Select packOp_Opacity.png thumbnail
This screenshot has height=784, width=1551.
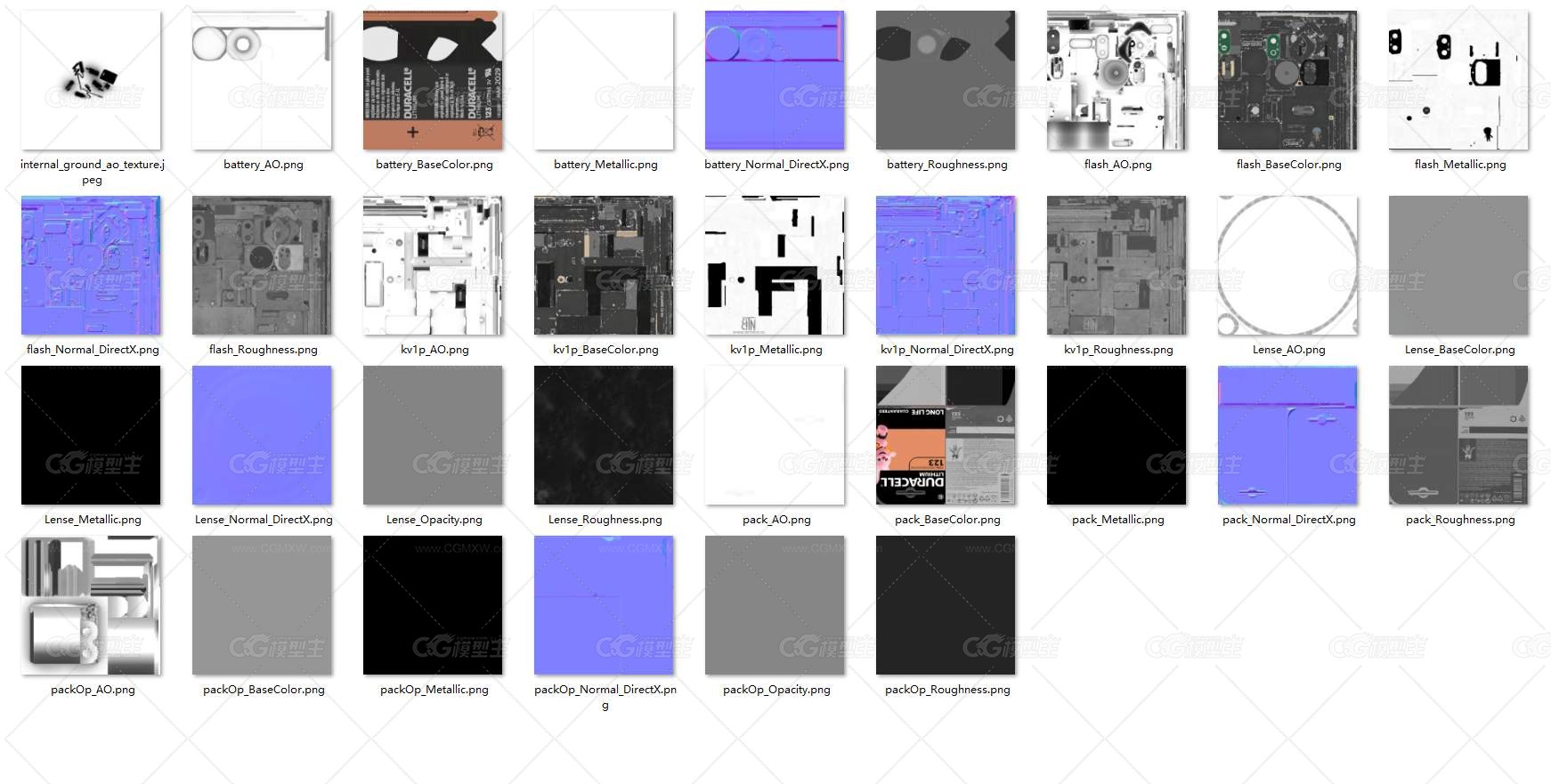coord(775,605)
